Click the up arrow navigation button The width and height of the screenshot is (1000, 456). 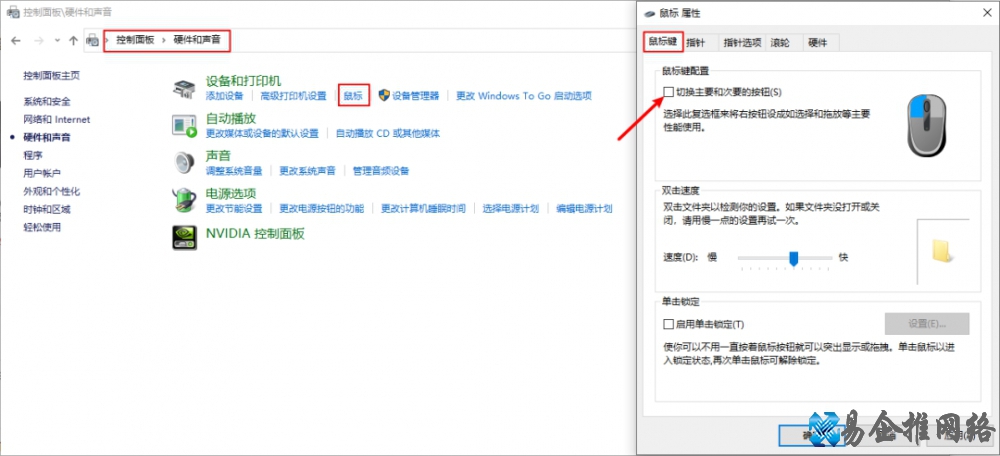coord(73,40)
